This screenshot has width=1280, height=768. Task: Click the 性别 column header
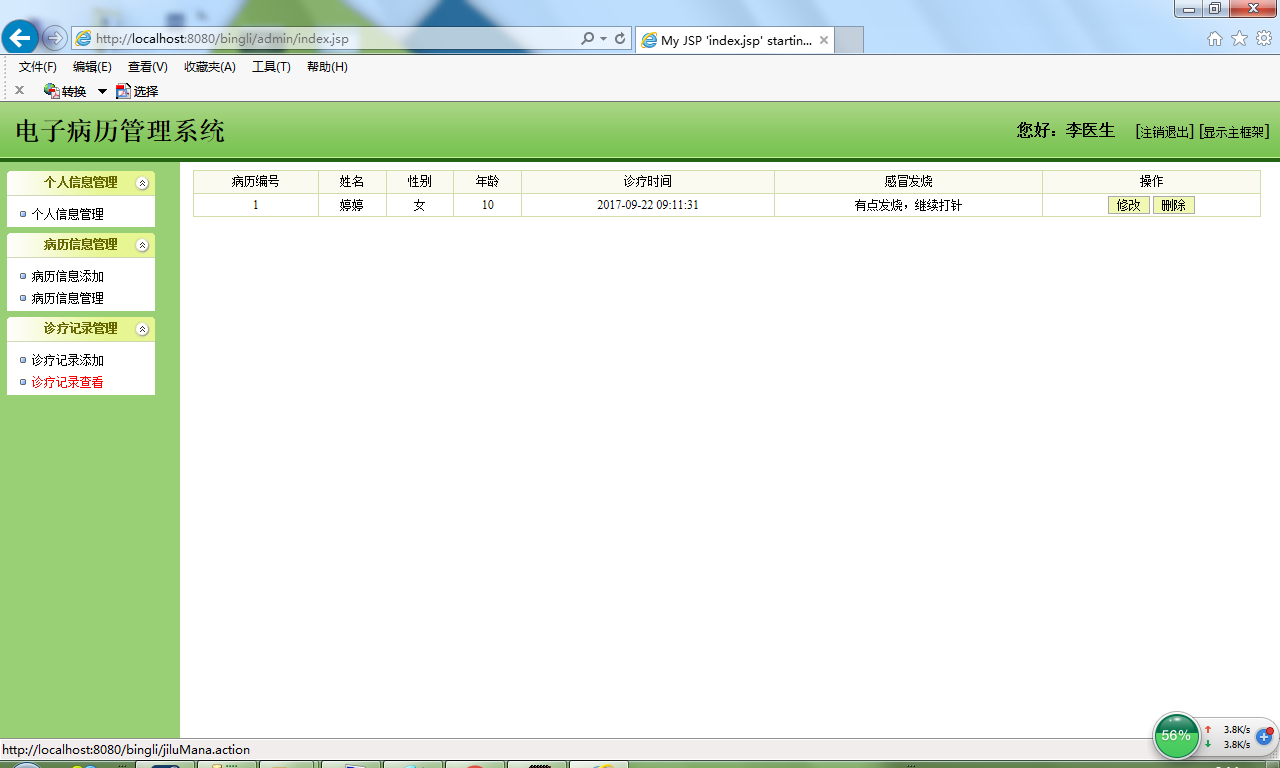click(420, 182)
